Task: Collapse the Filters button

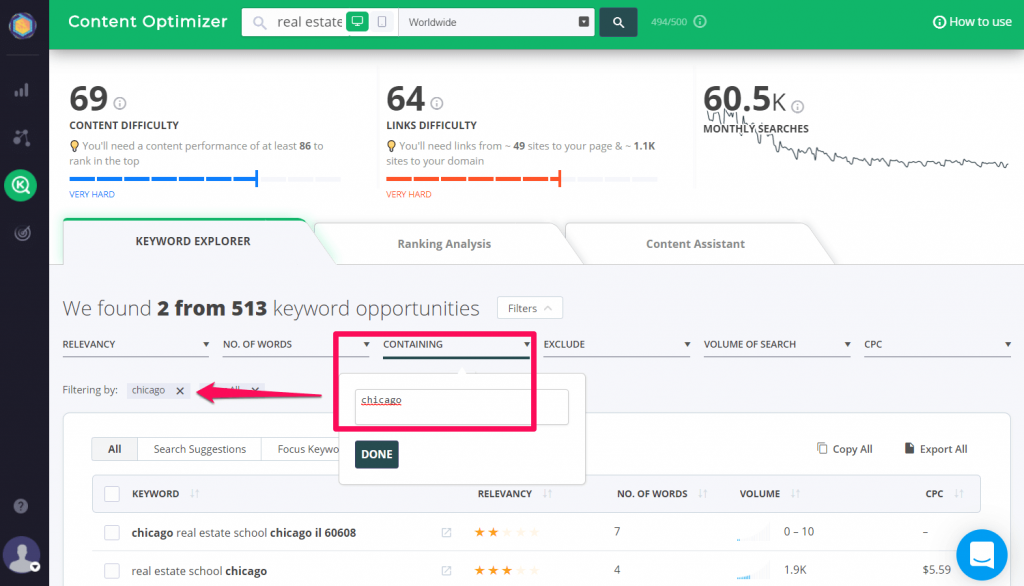Action: tap(530, 308)
